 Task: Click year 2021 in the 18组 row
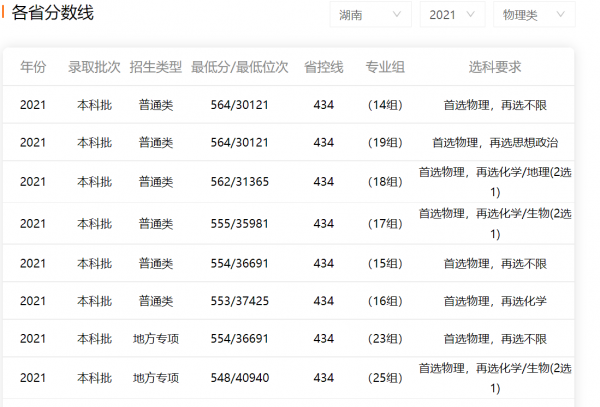coord(33,182)
